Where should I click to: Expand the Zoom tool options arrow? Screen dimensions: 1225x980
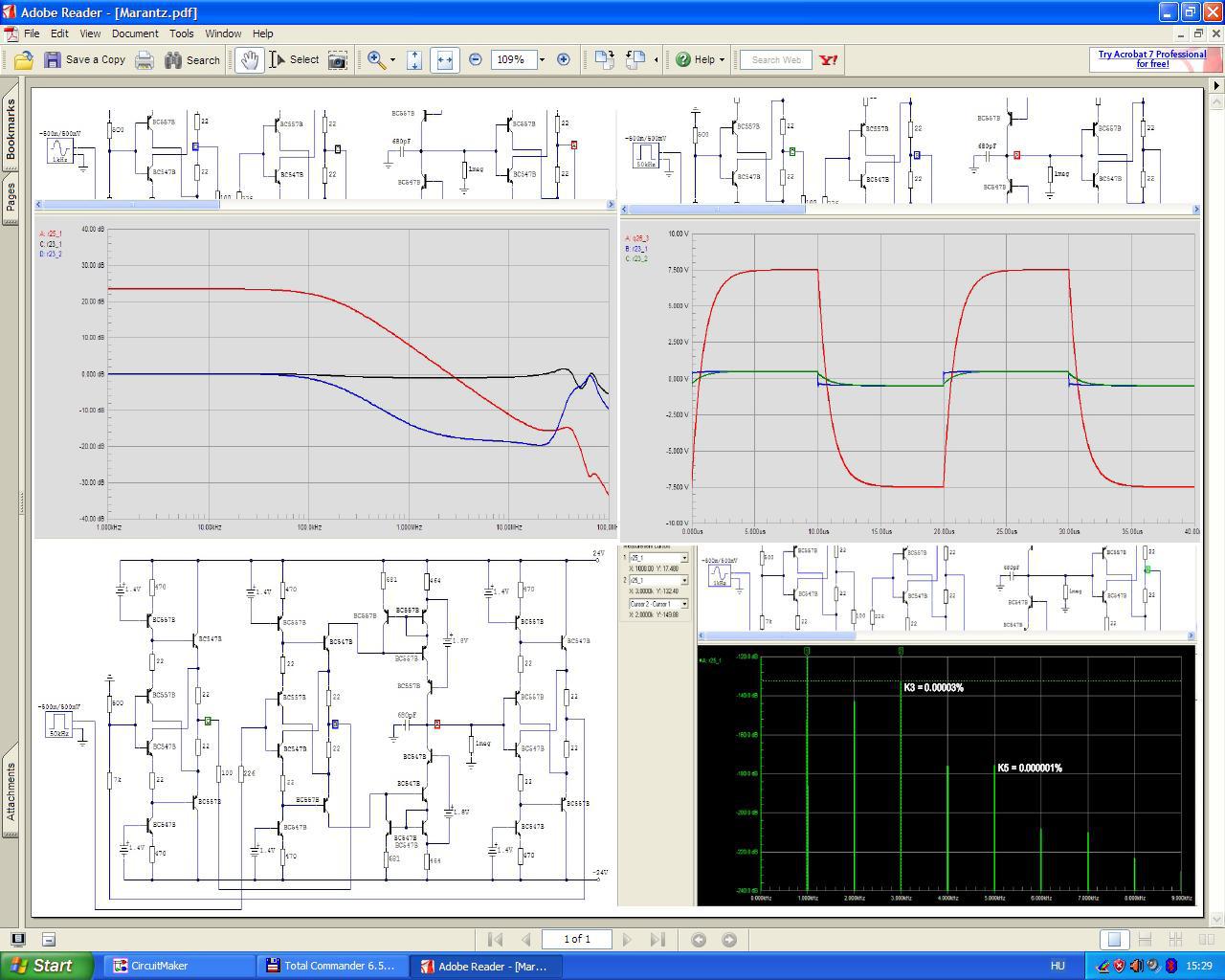(x=392, y=60)
